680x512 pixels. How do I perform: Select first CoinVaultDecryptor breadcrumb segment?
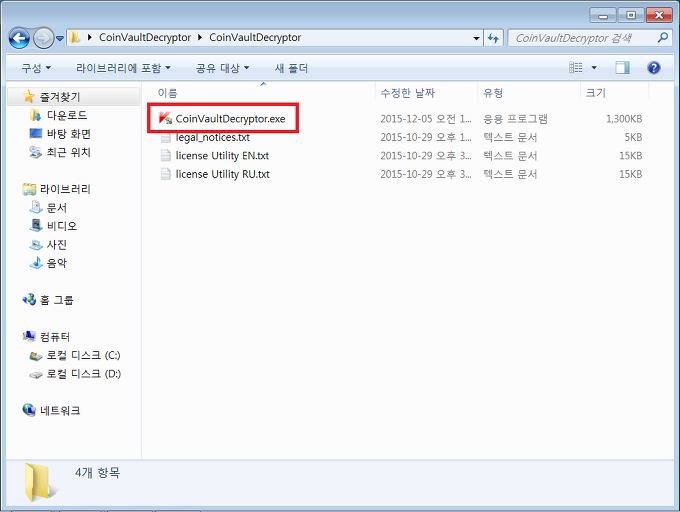[x=145, y=37]
